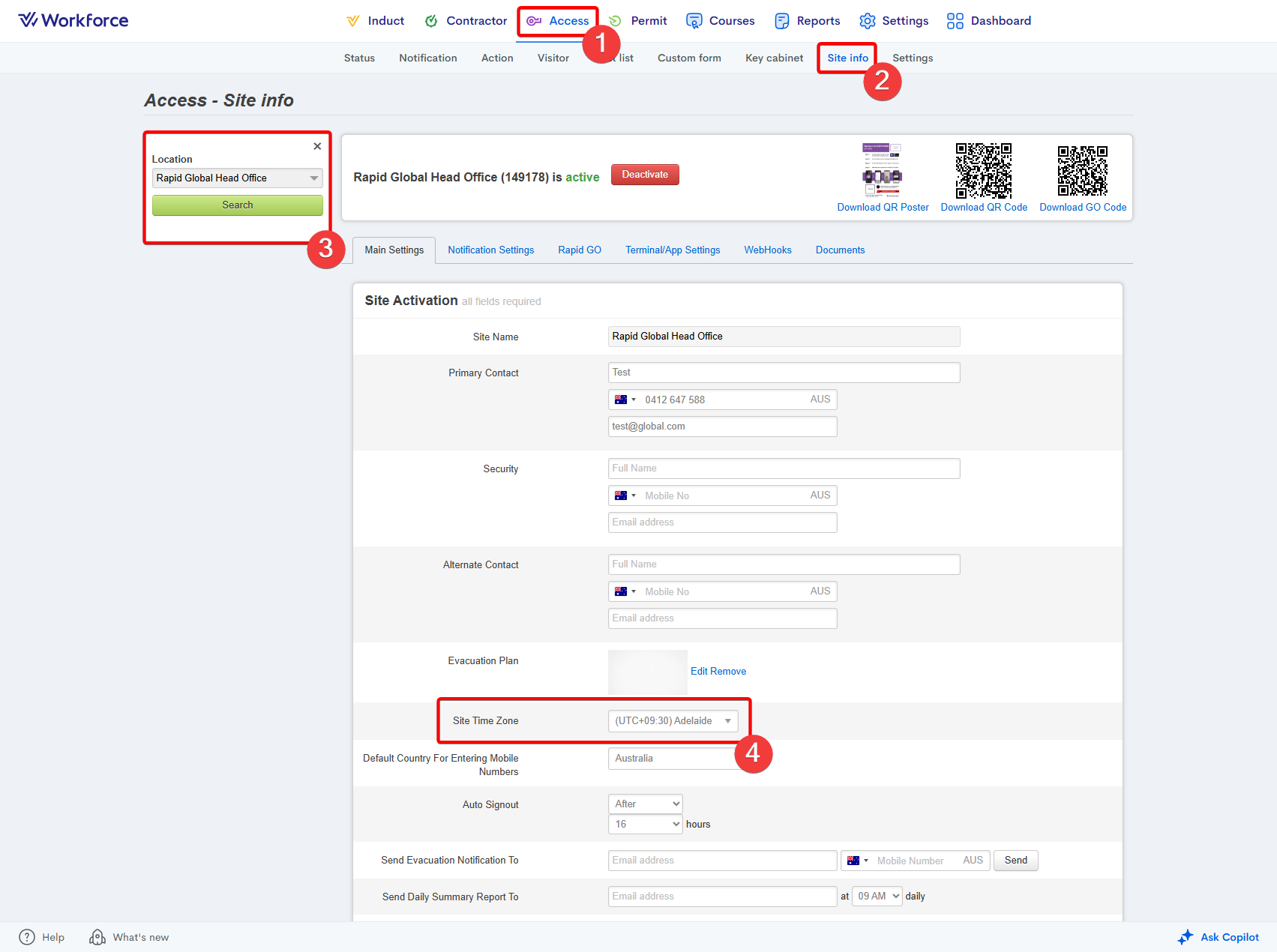Go to Dashboard via grid icon

pos(955,21)
